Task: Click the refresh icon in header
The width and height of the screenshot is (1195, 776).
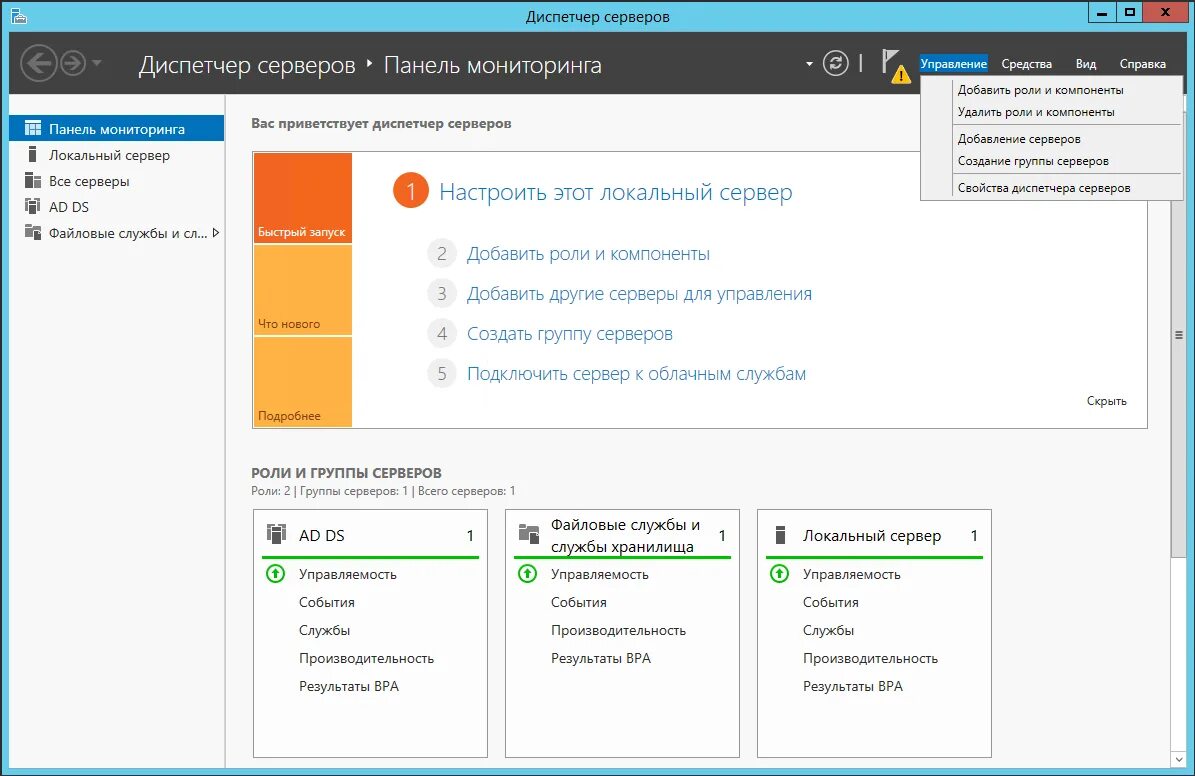Action: click(835, 63)
